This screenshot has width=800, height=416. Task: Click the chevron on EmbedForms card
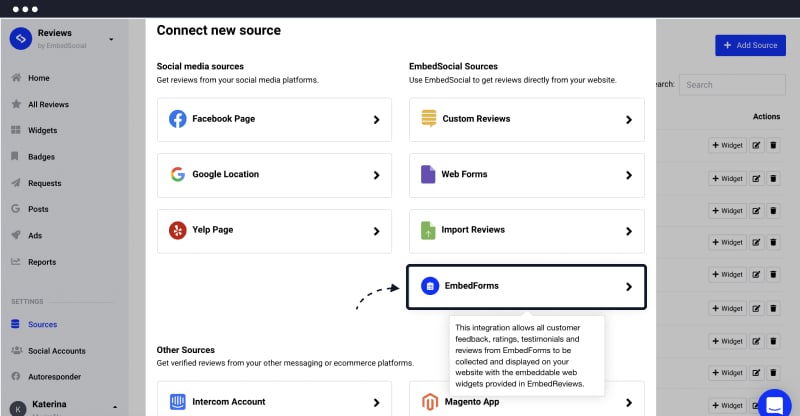(629, 287)
